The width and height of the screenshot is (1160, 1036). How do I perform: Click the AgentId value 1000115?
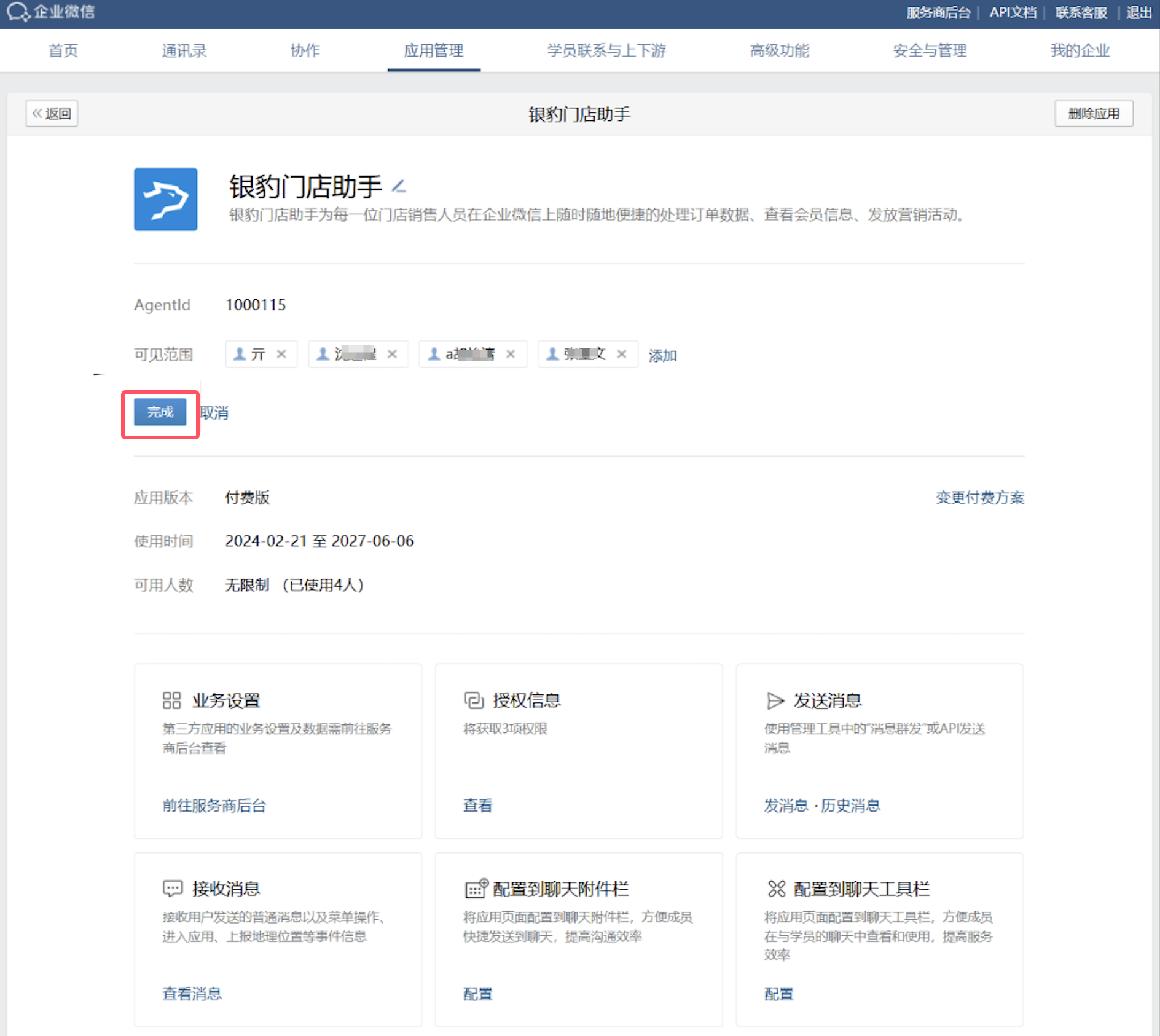[256, 305]
